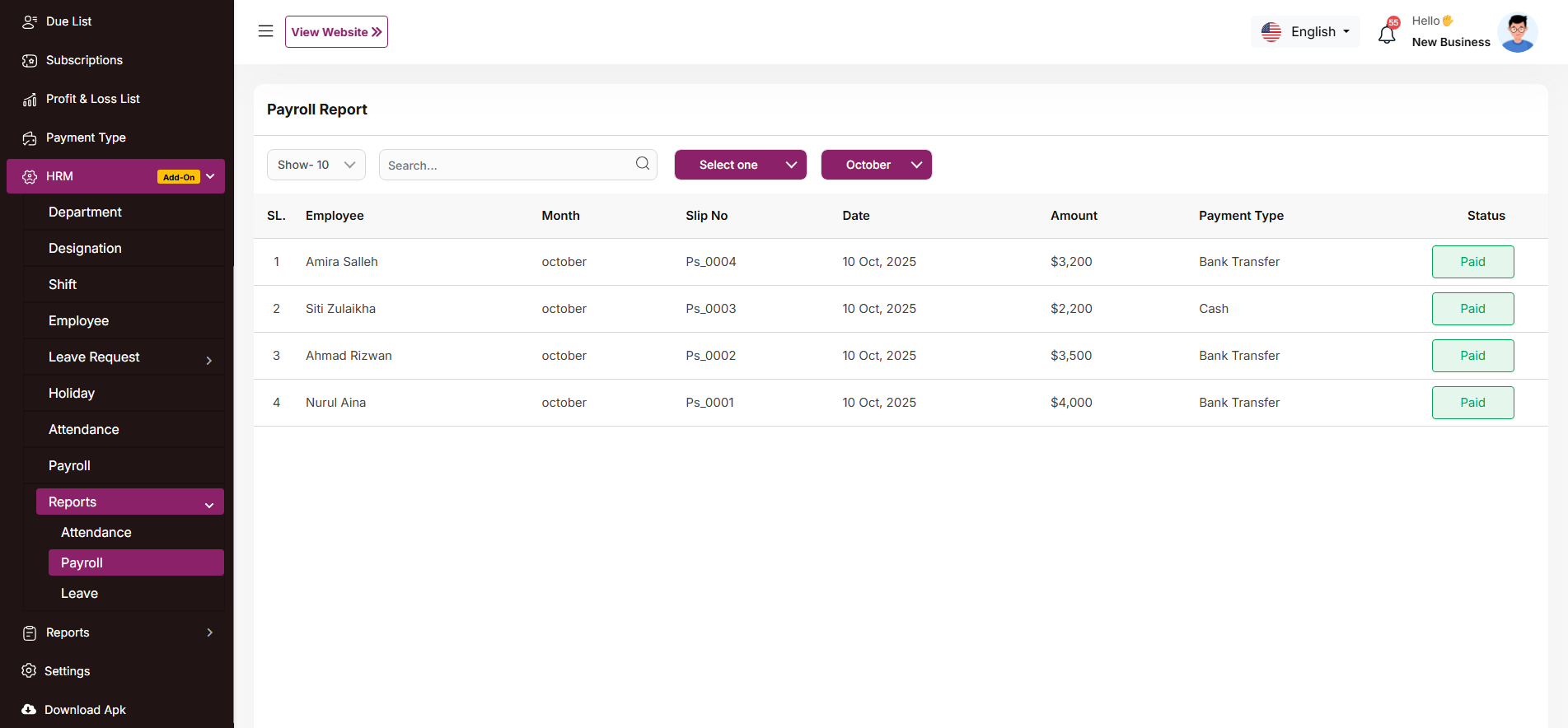
Task: Open the English language dropdown
Action: coord(1305,32)
